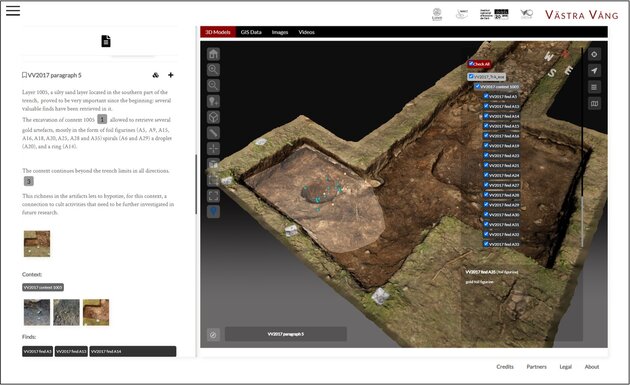Select the VV2017 find A27 label
Image resolution: width=630 pixels, height=385 pixels.
[x=504, y=185]
